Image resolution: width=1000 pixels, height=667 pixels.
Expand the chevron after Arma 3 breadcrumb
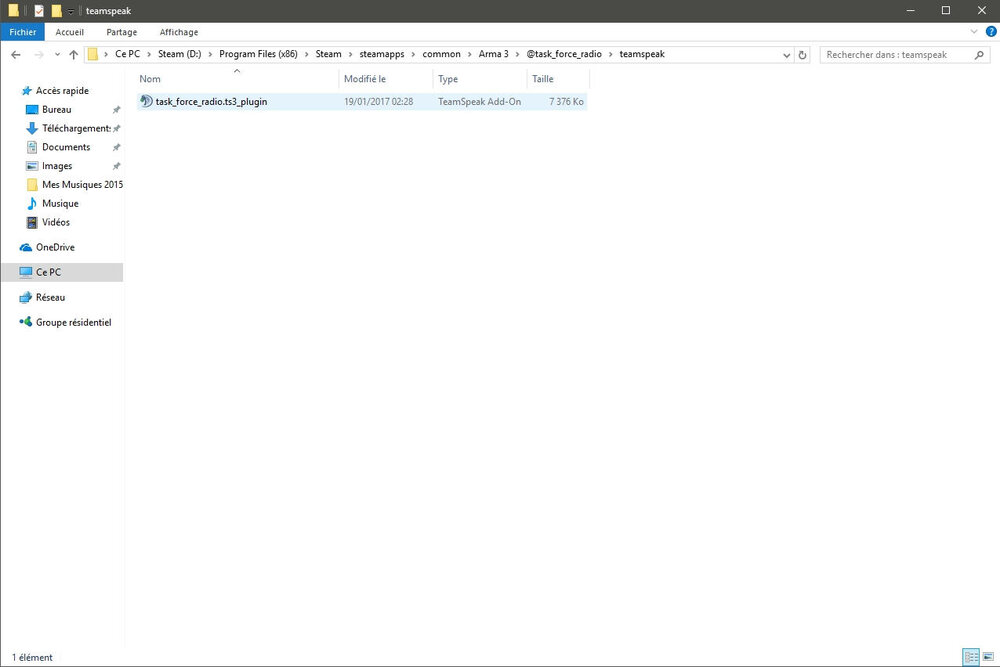[x=518, y=54]
